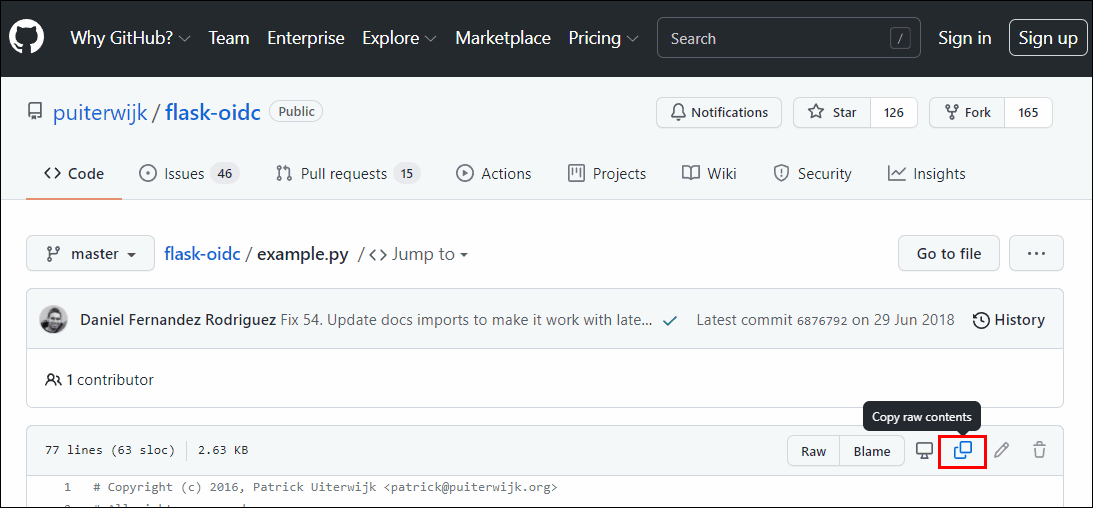The width and height of the screenshot is (1093, 508).
Task: Open the Pull requests tab
Action: coord(346,174)
